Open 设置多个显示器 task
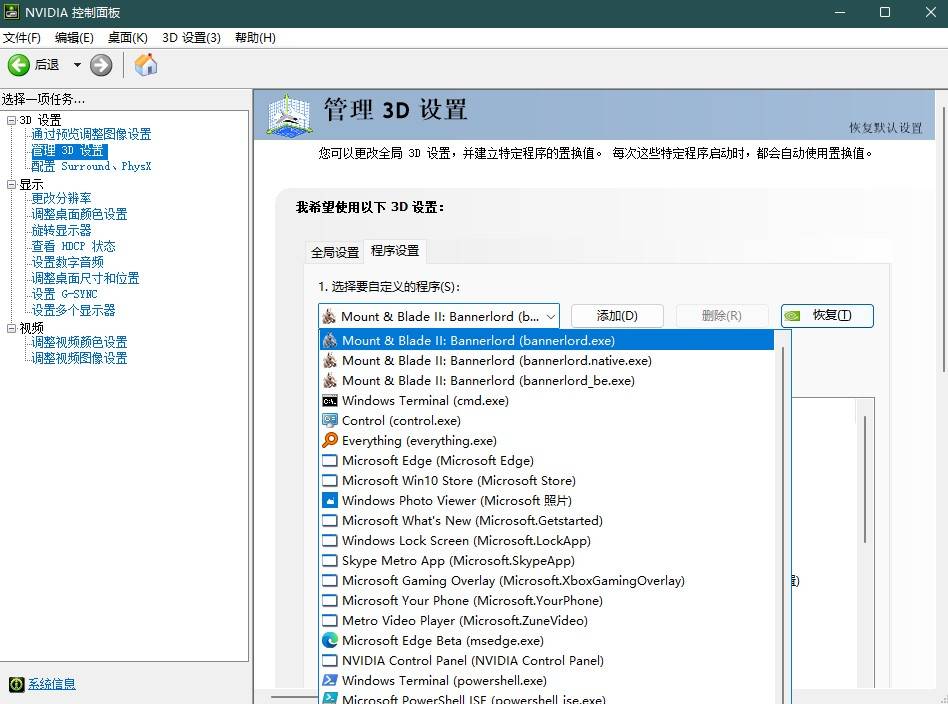The image size is (948, 704). [73, 310]
